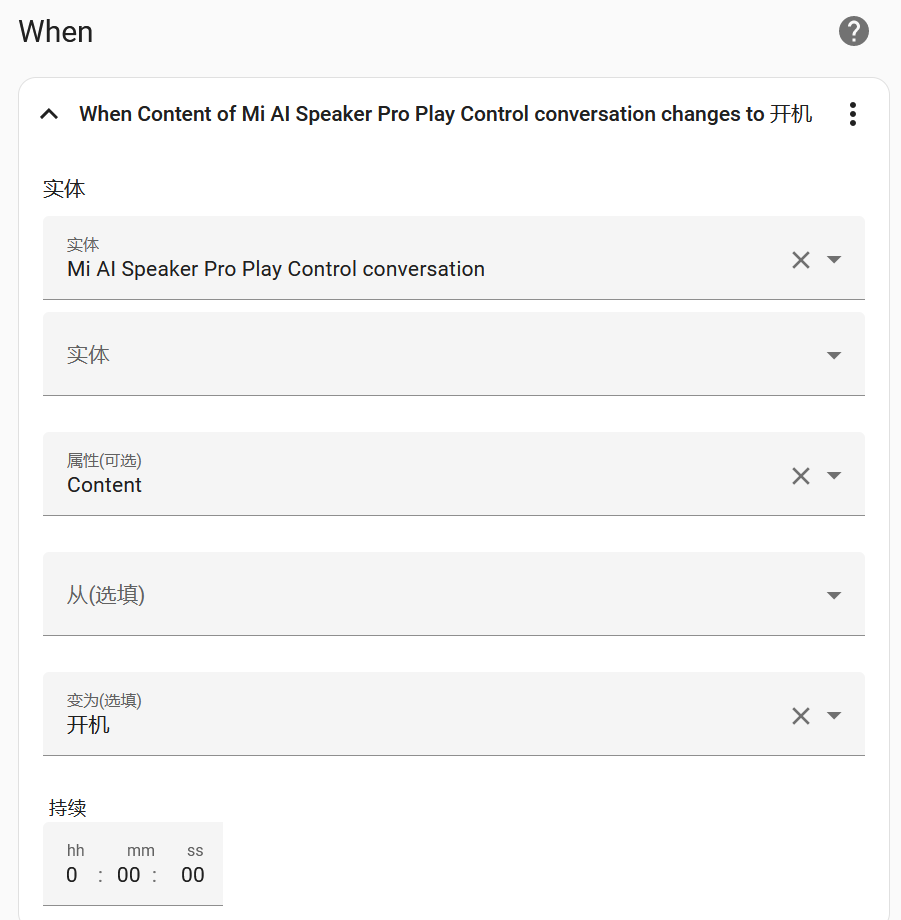Collapse the trigger card with chevron

(x=49, y=114)
